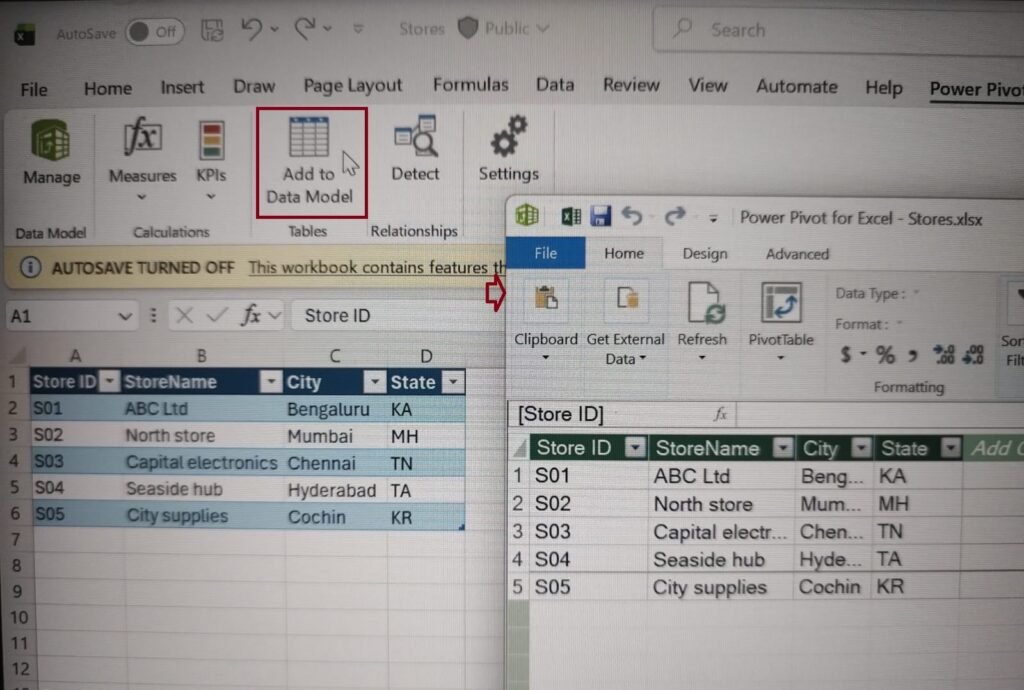Screen dimensions: 1024x690
Task: Decrease decimal places in Power Pivot
Action: coord(973,355)
